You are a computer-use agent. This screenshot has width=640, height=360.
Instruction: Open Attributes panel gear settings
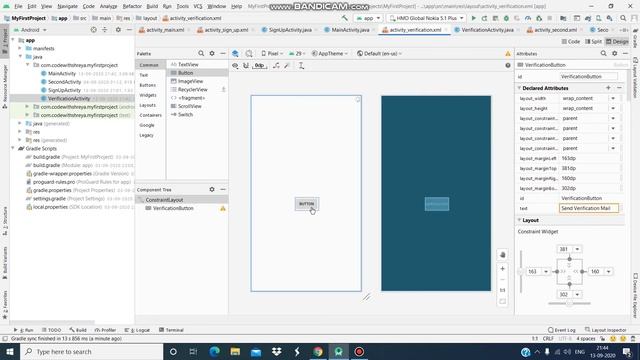(x=614, y=53)
